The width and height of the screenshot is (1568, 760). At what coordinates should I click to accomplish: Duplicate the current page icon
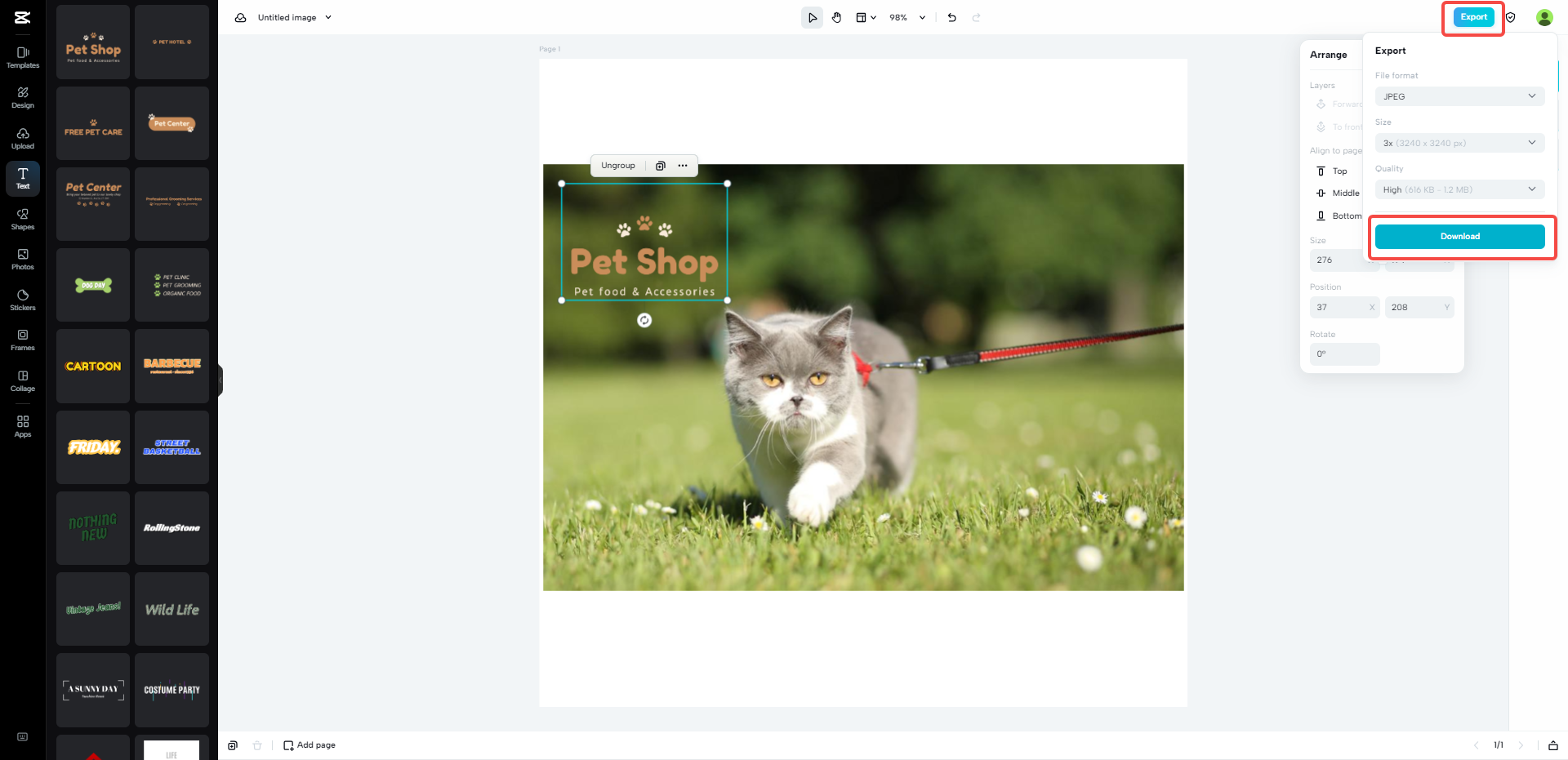233,745
